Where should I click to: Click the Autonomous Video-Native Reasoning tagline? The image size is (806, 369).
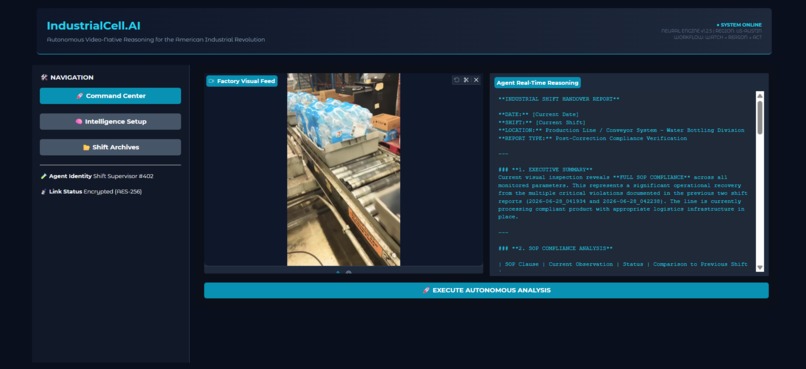point(156,40)
